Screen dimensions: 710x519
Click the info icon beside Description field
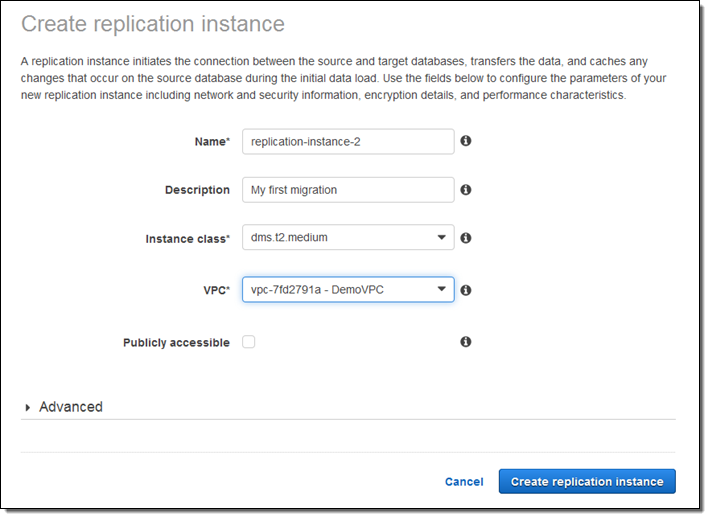tap(466, 189)
